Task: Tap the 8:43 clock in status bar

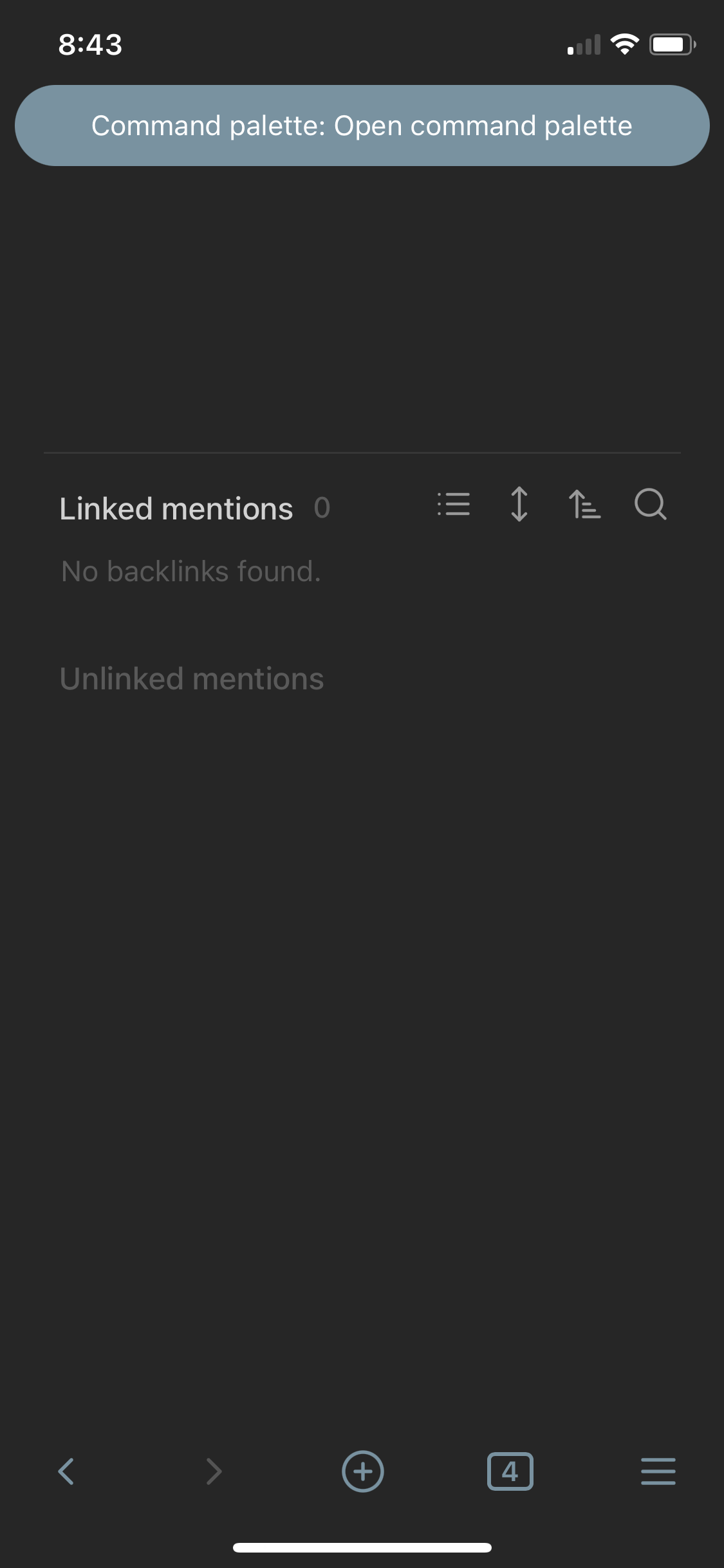Action: tap(90, 44)
